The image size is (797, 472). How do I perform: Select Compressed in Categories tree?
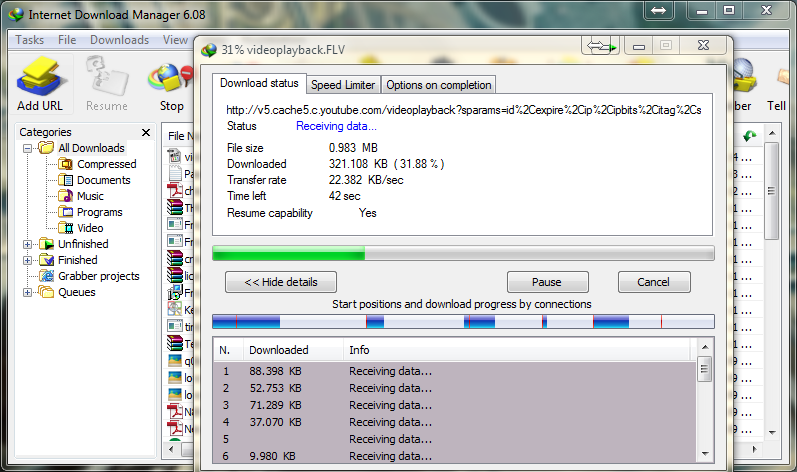(x=107, y=164)
